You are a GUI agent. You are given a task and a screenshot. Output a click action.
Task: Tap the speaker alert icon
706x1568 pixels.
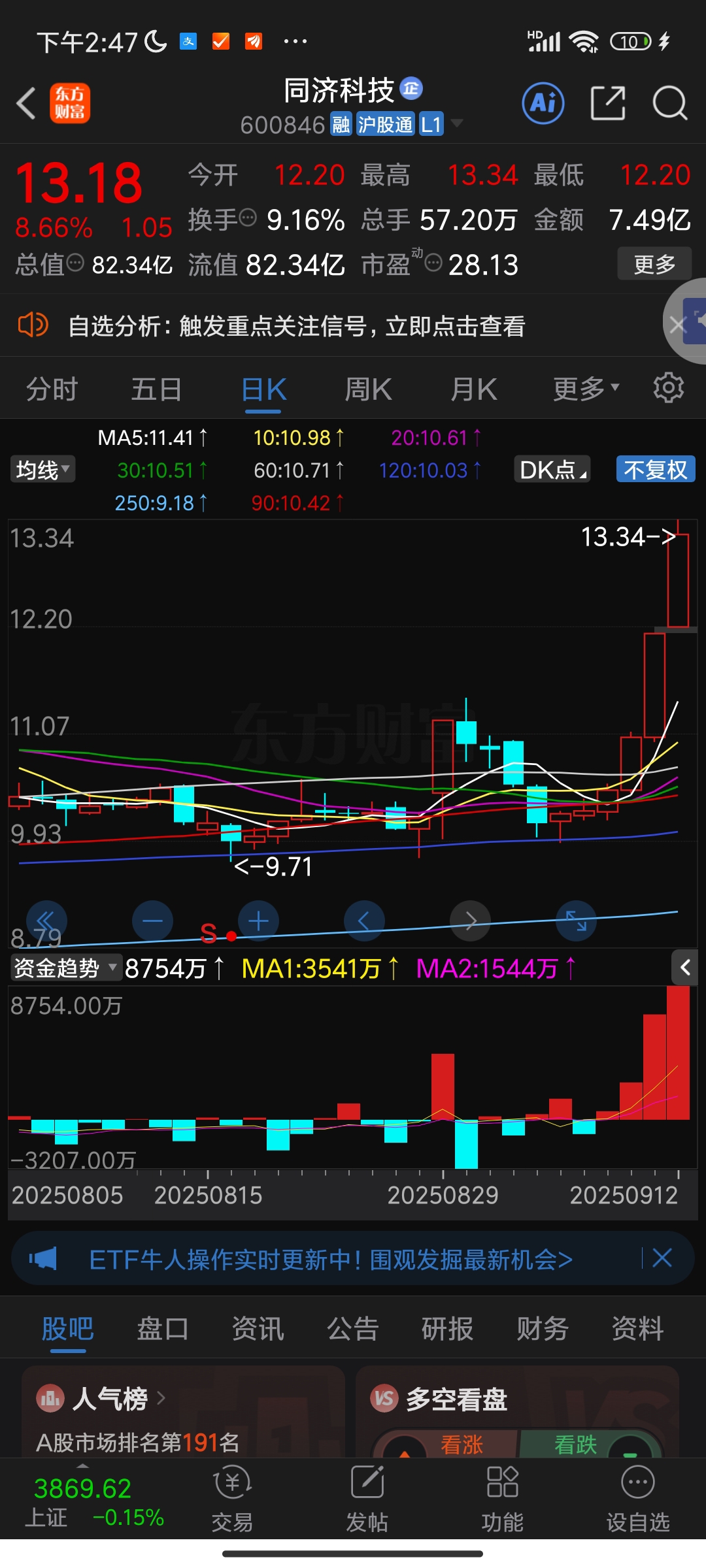(x=33, y=325)
